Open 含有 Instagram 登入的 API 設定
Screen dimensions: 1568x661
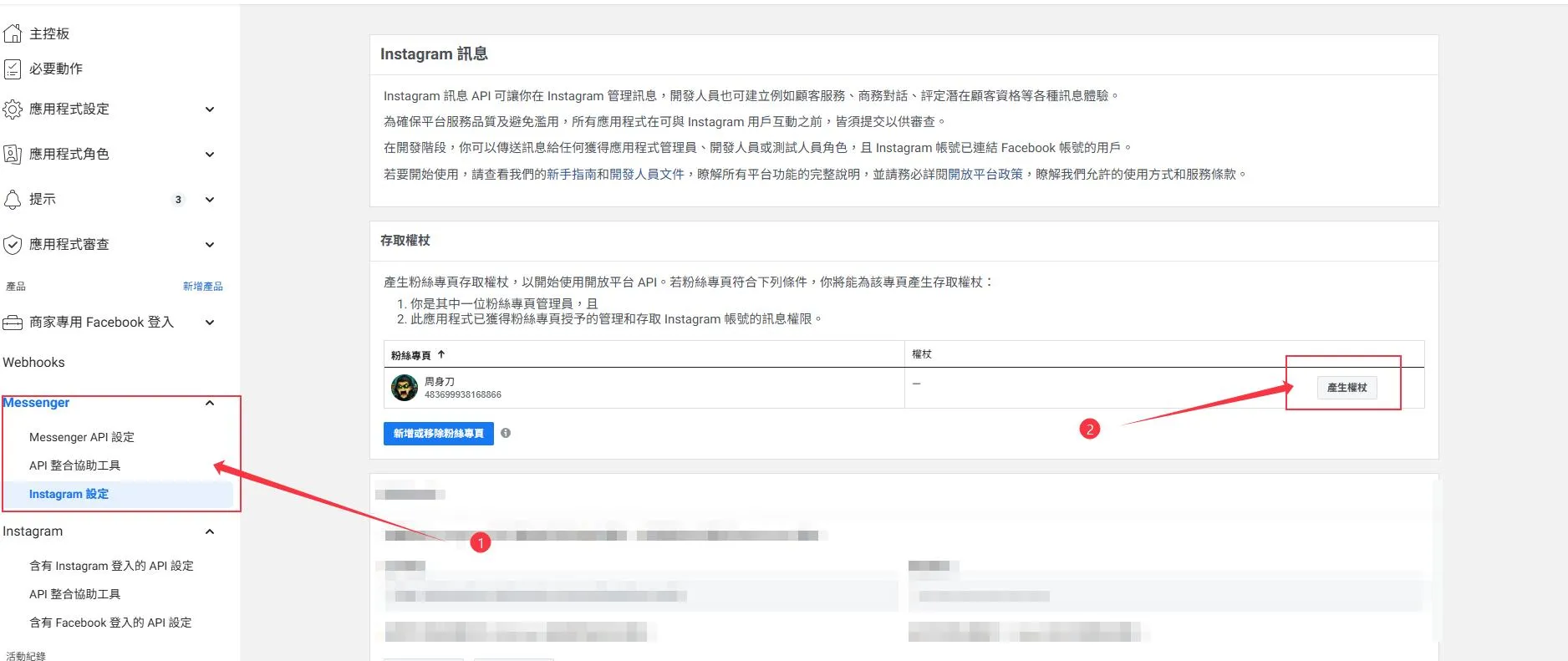[x=112, y=566]
